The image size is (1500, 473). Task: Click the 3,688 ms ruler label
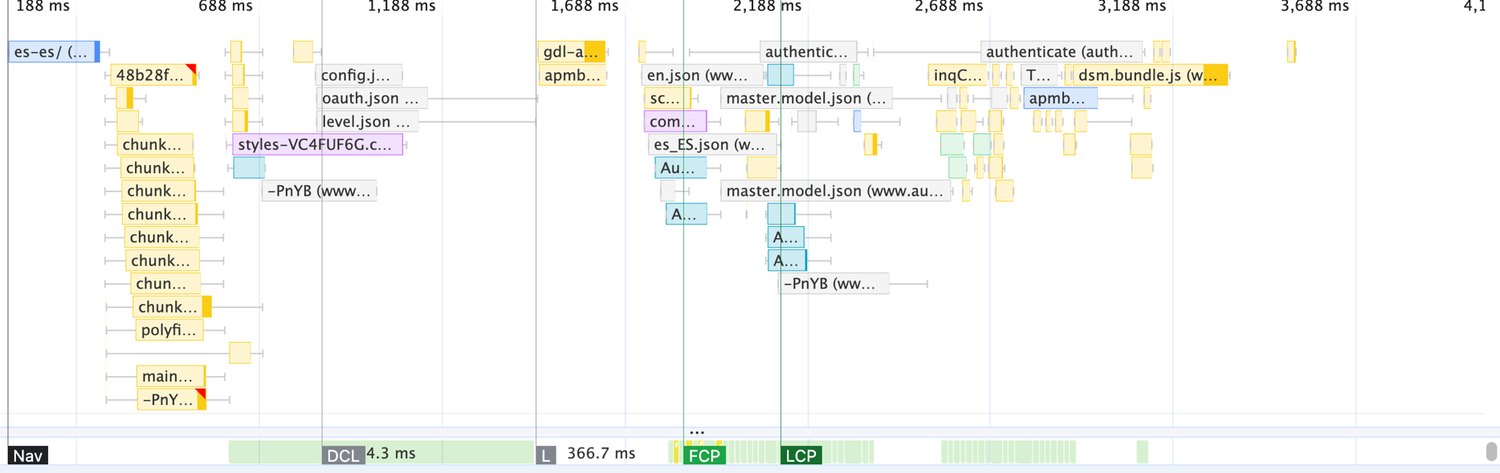click(x=1315, y=7)
